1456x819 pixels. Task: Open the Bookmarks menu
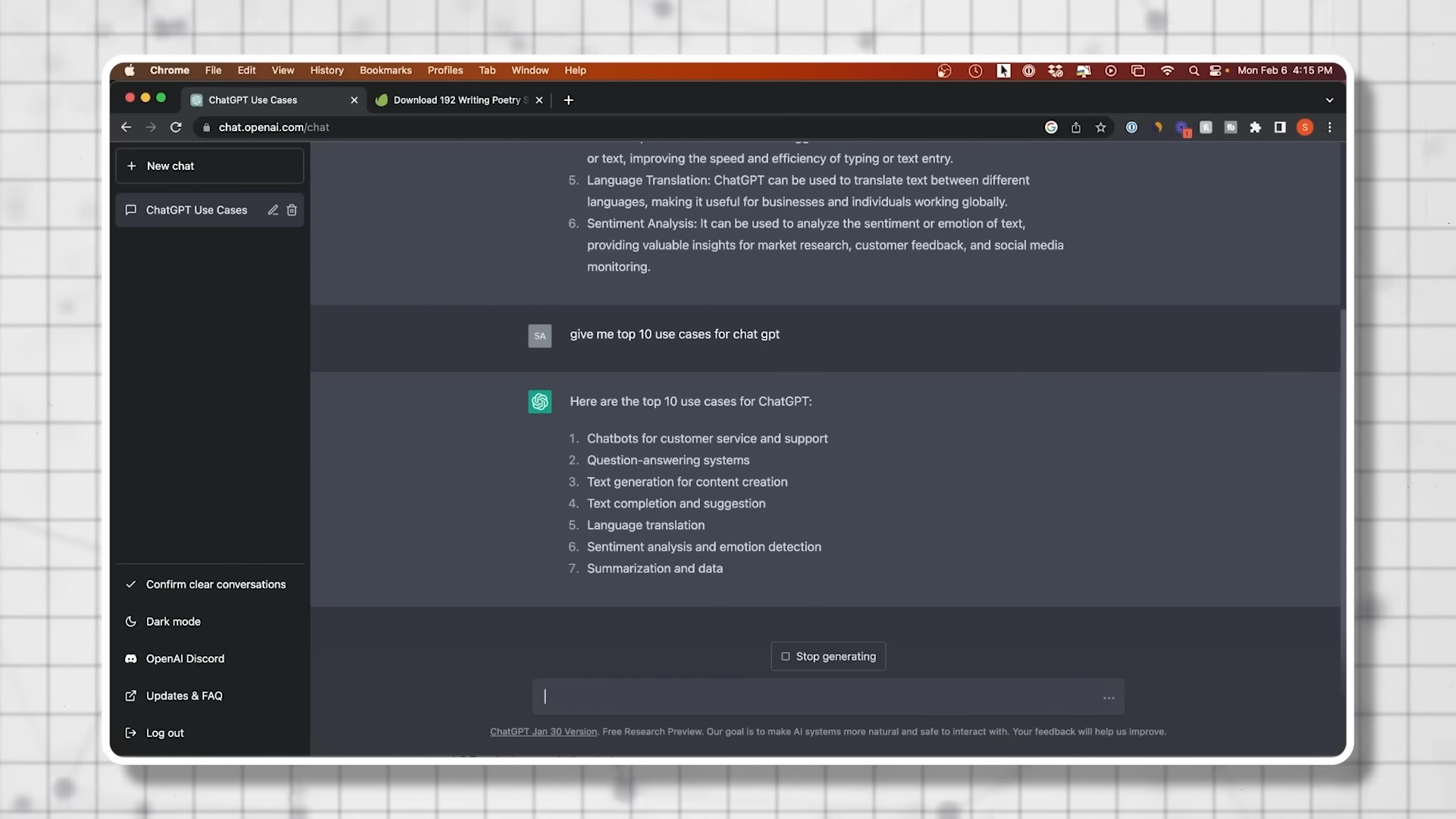pos(385,71)
